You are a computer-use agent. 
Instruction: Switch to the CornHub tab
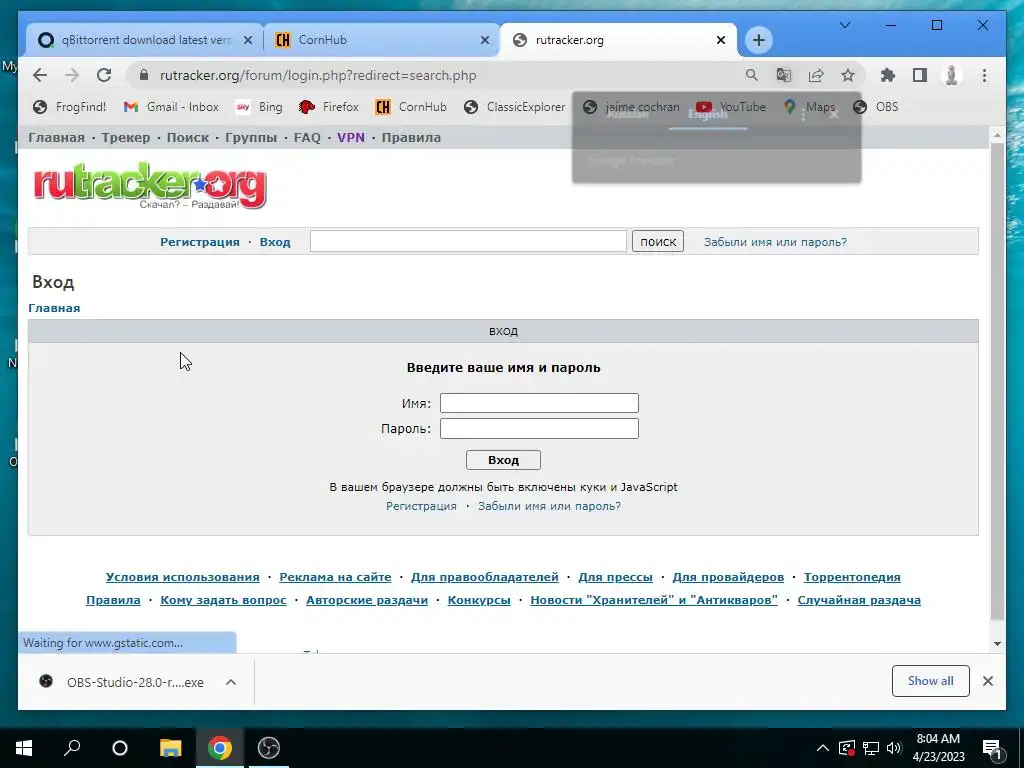click(x=382, y=40)
